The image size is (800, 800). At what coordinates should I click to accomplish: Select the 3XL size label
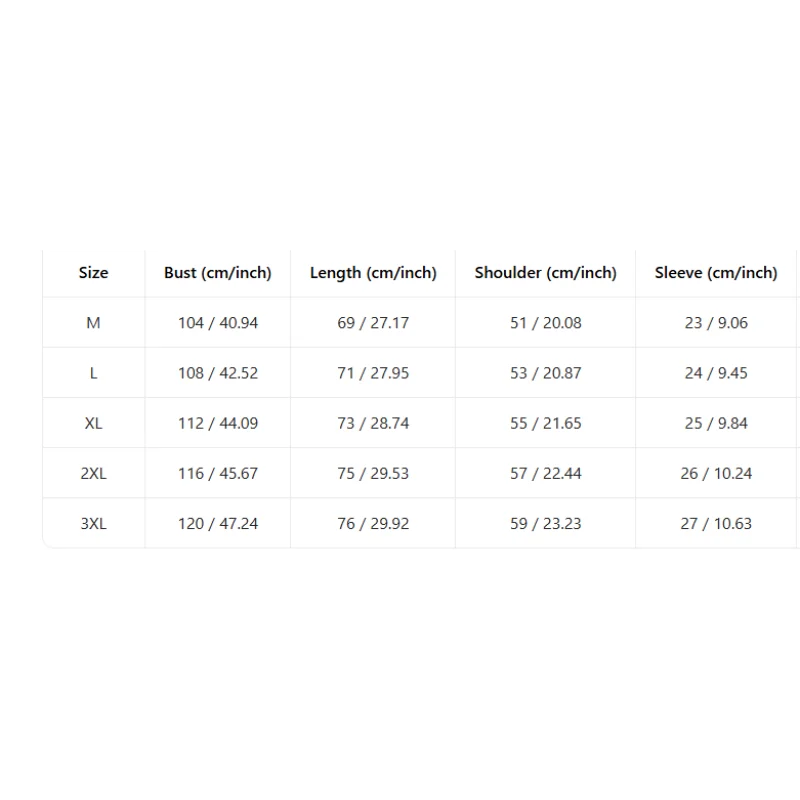coord(93,524)
